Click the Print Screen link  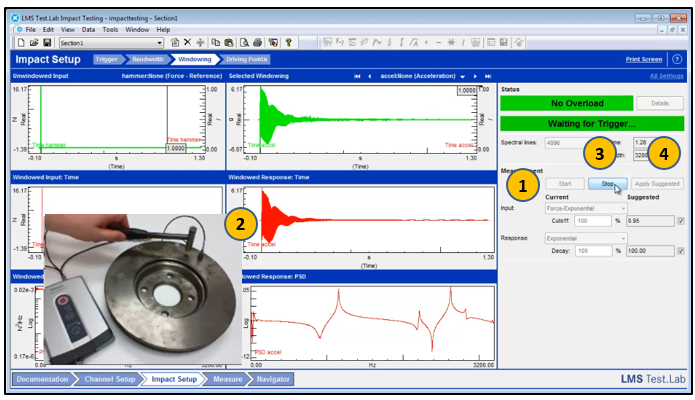pyautogui.click(x=644, y=60)
